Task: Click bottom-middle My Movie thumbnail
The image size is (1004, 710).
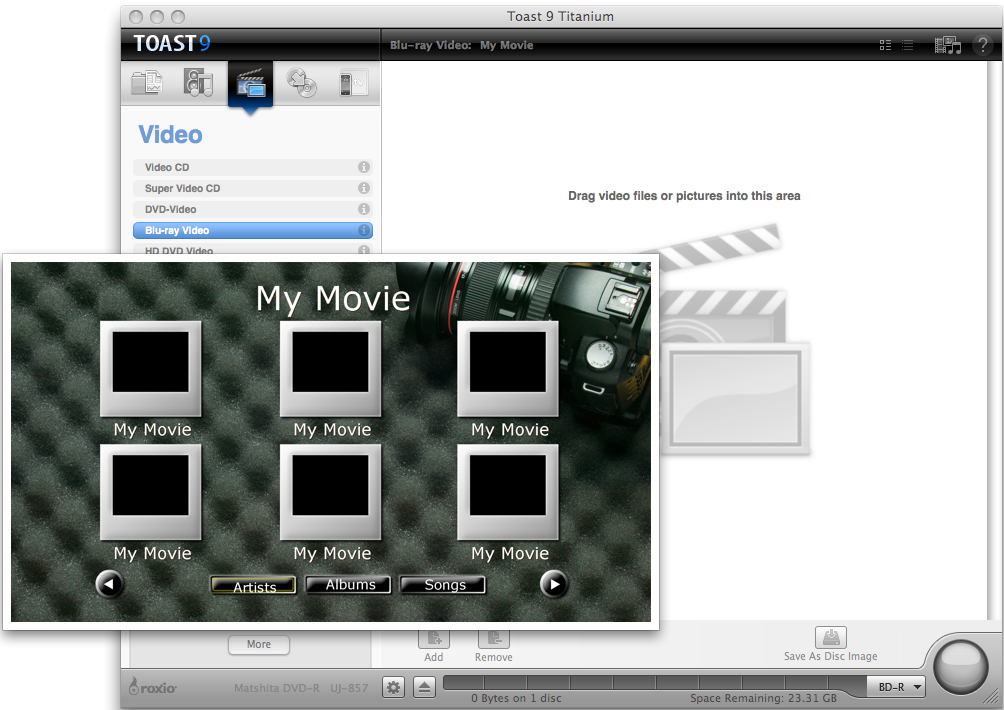Action: point(330,492)
